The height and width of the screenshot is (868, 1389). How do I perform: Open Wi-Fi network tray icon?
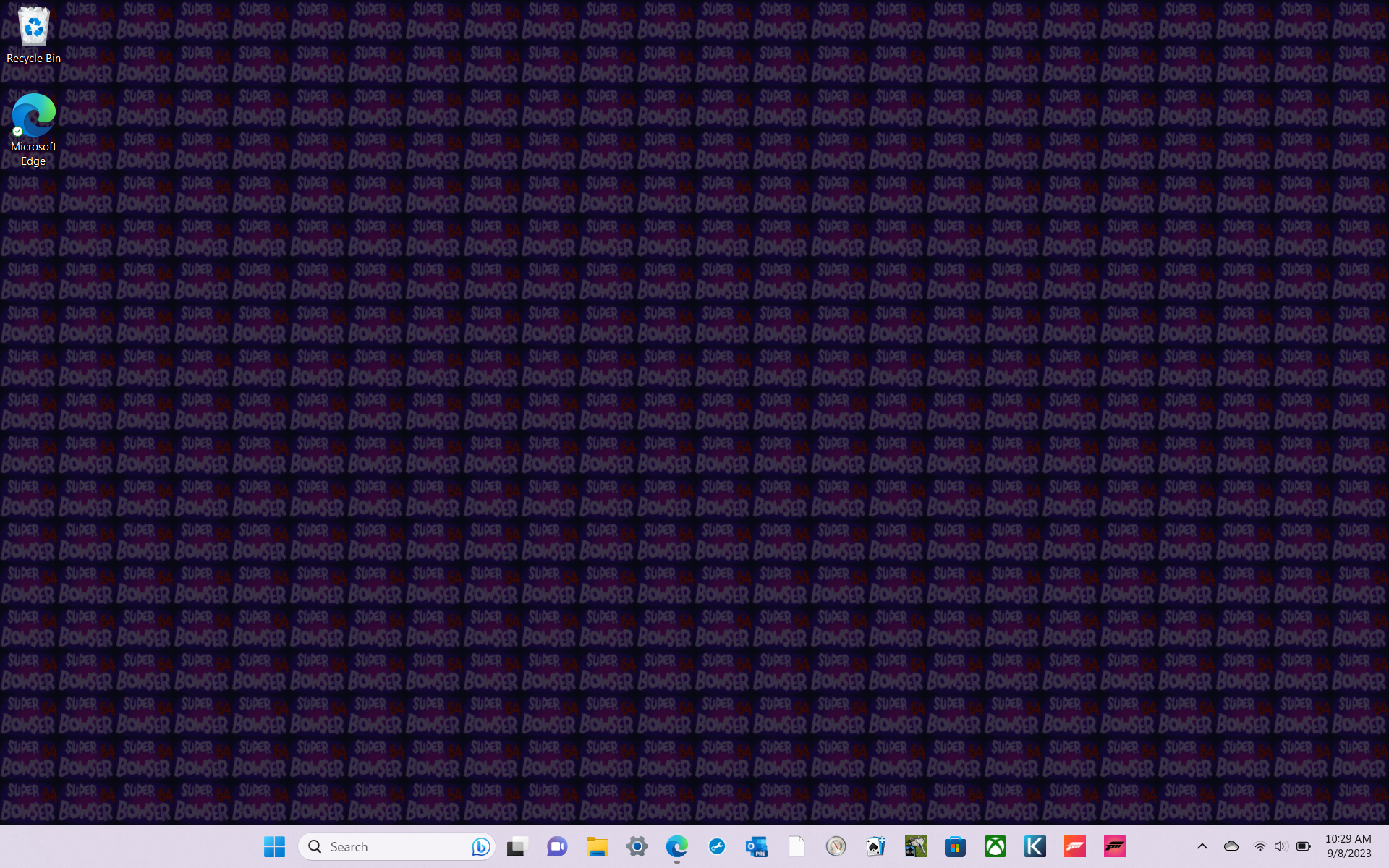[1260, 846]
